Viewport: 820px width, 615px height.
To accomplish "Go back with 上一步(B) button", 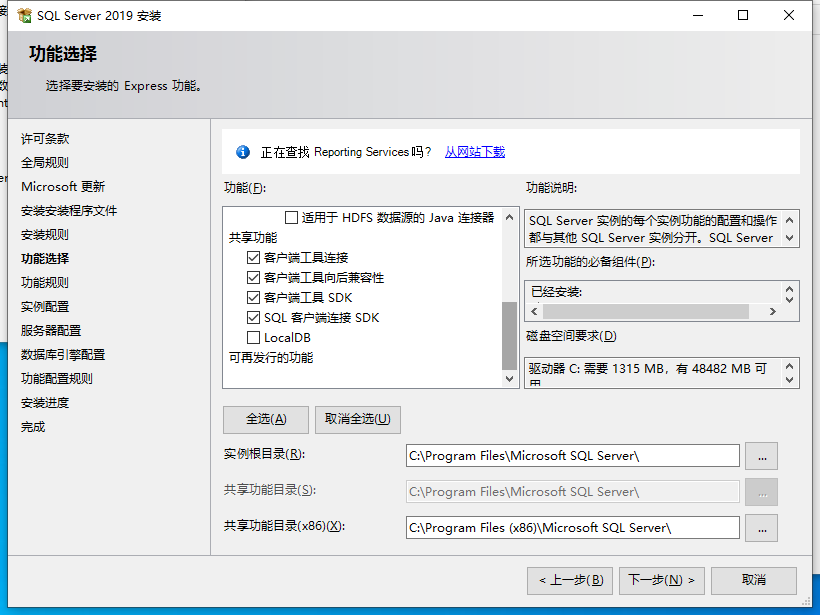I will [x=570, y=580].
